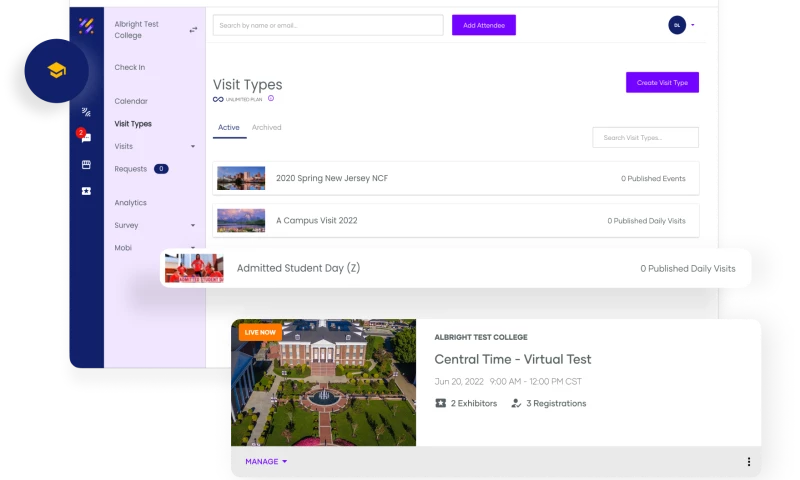Viewport: 800px width, 480px height.
Task: Click the ticket star icon in sidebar
Action: pos(86,191)
